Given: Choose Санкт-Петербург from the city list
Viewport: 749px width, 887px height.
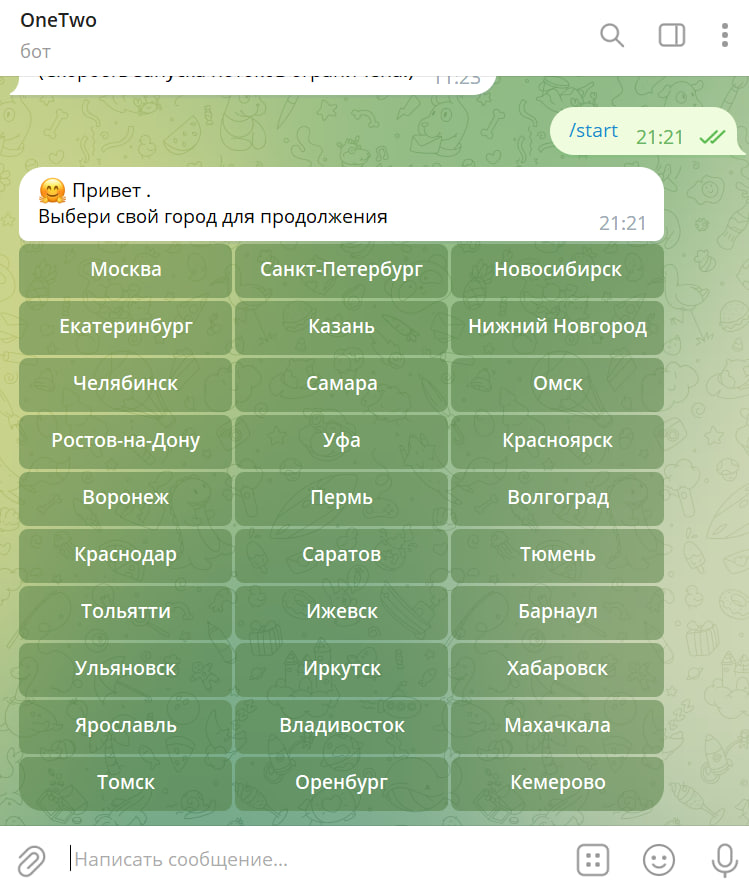Looking at the screenshot, I should [x=341, y=270].
